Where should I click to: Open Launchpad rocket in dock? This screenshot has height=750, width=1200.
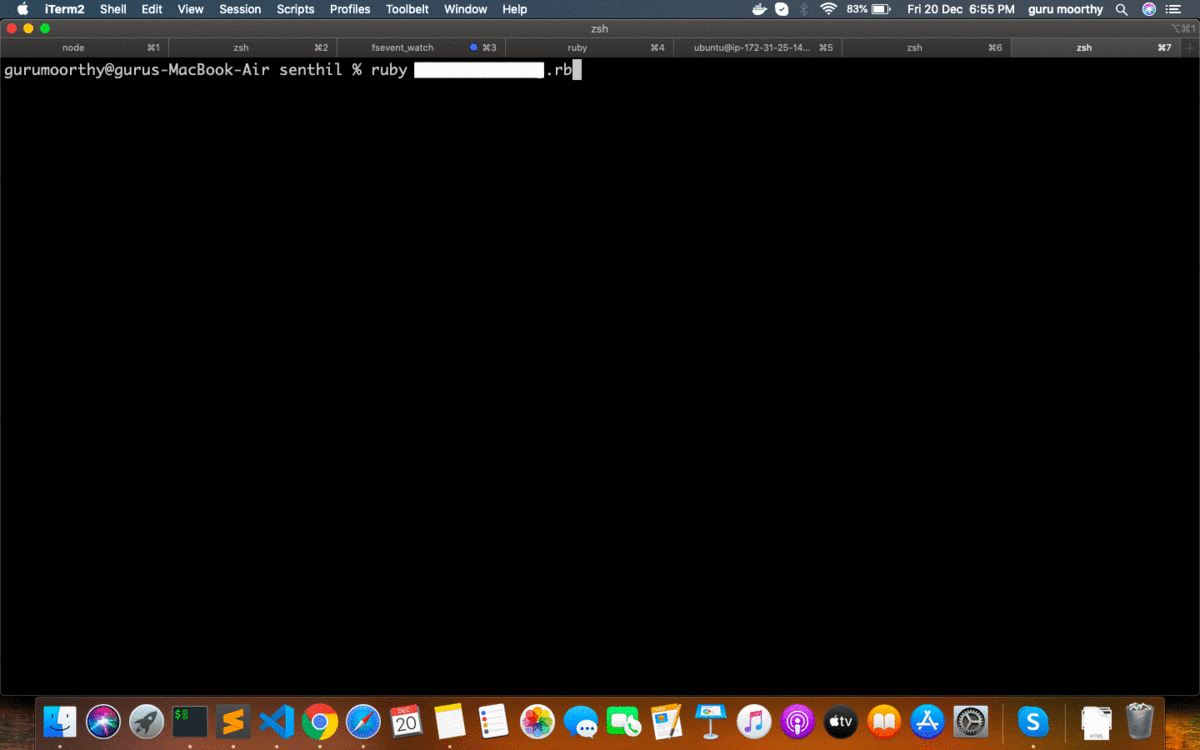point(147,721)
